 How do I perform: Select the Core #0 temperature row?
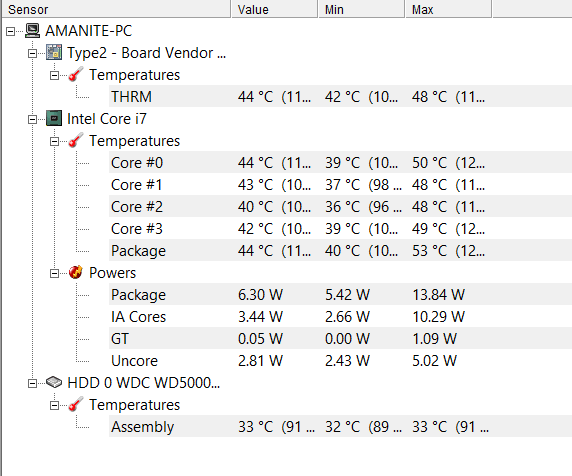(340, 162)
